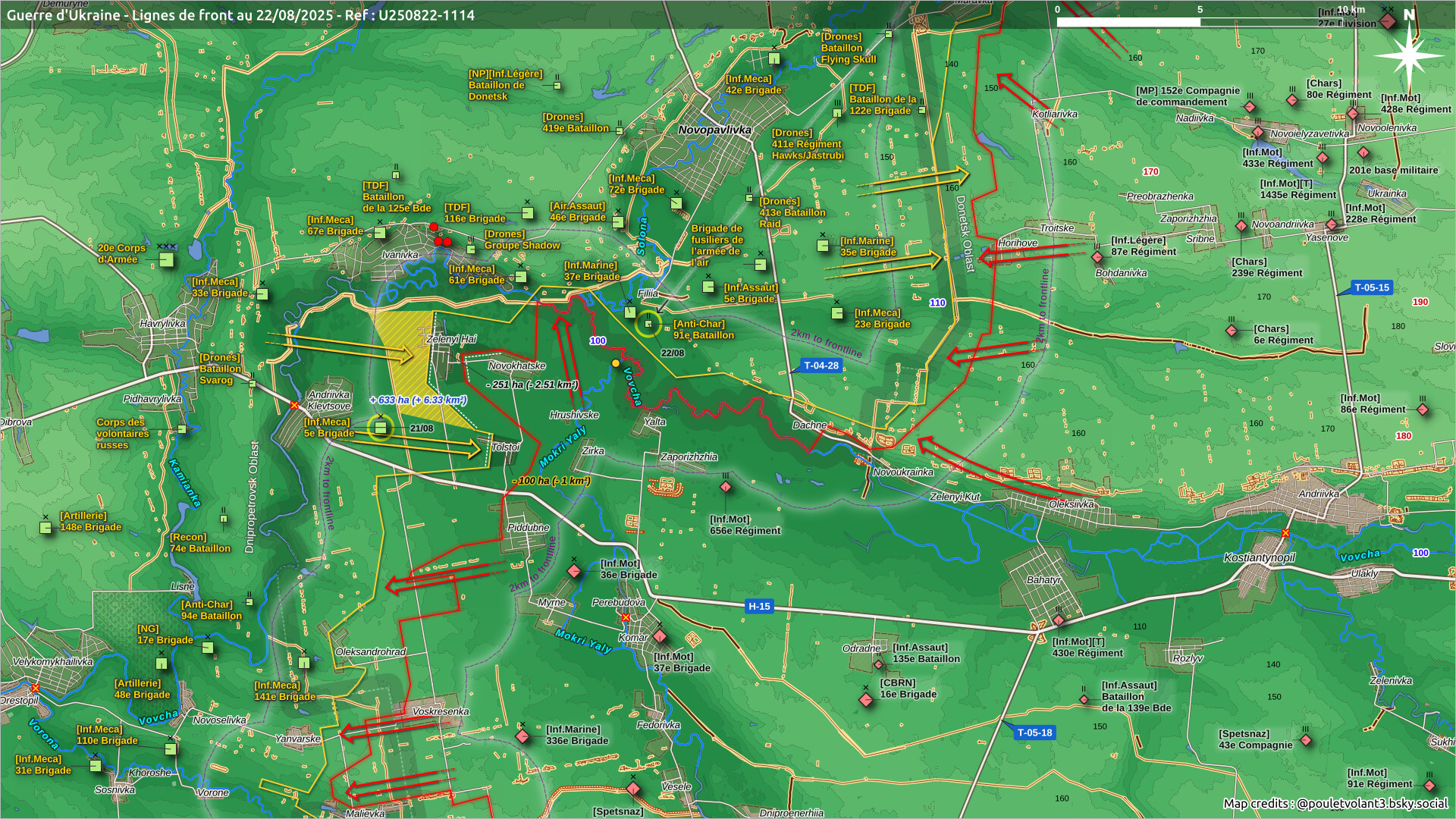Select the 6e Régiment tank unit icon
The width and height of the screenshot is (1456, 819).
1232,331
